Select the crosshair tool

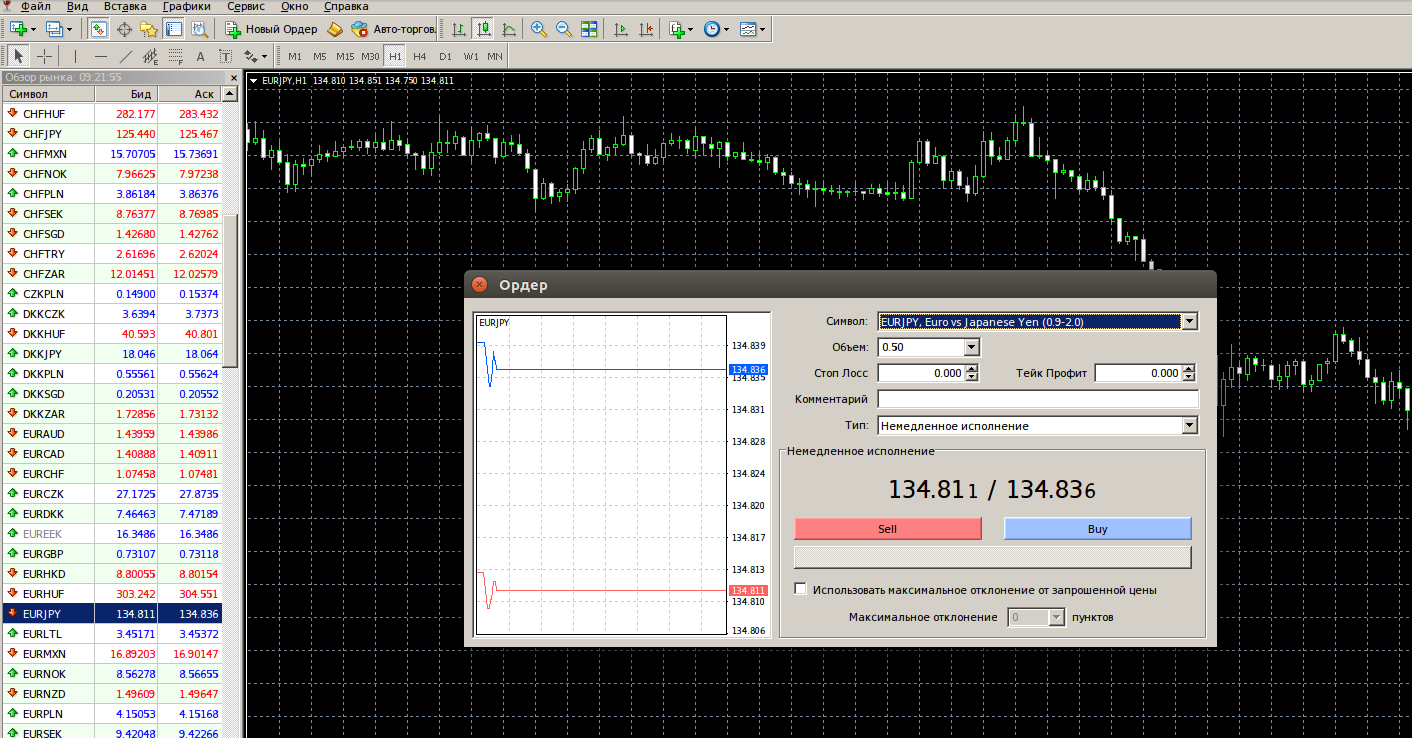pos(45,56)
